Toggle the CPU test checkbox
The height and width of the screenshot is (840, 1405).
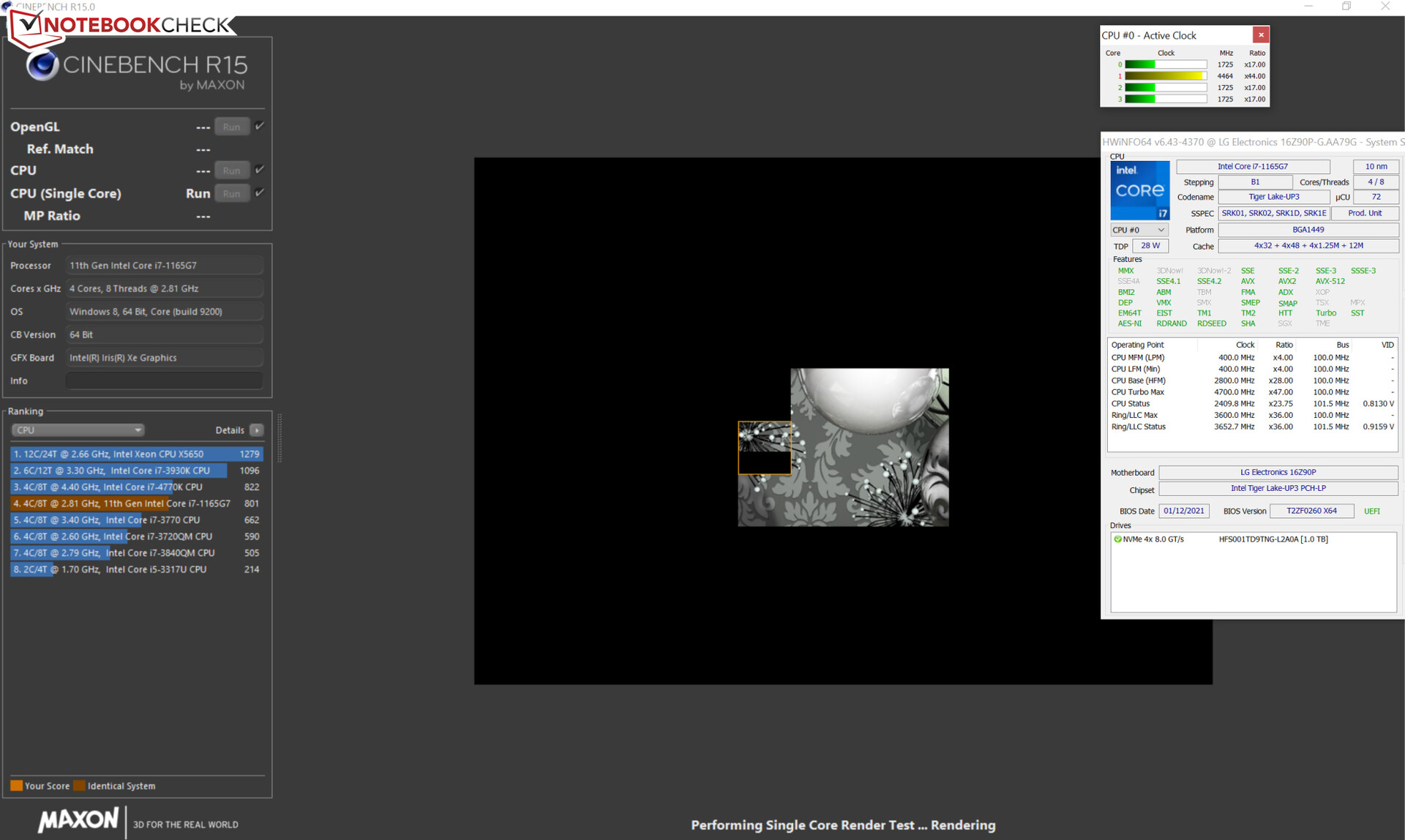[x=259, y=170]
